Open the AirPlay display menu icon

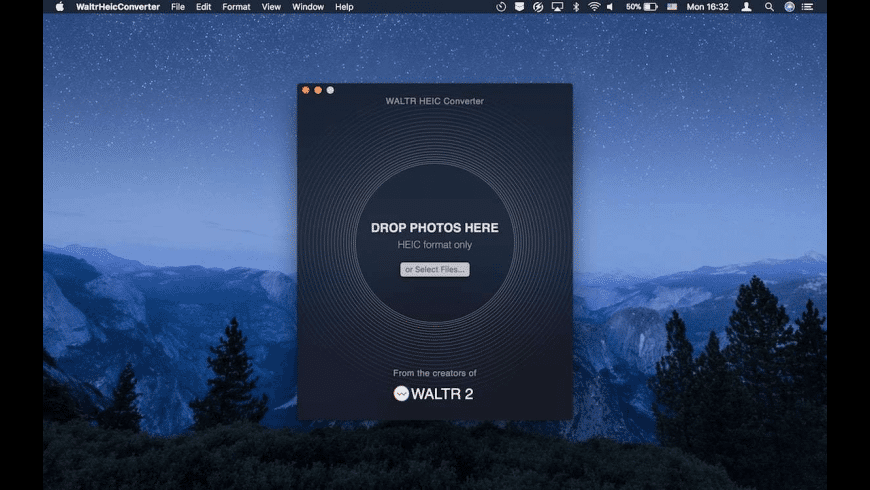click(557, 7)
